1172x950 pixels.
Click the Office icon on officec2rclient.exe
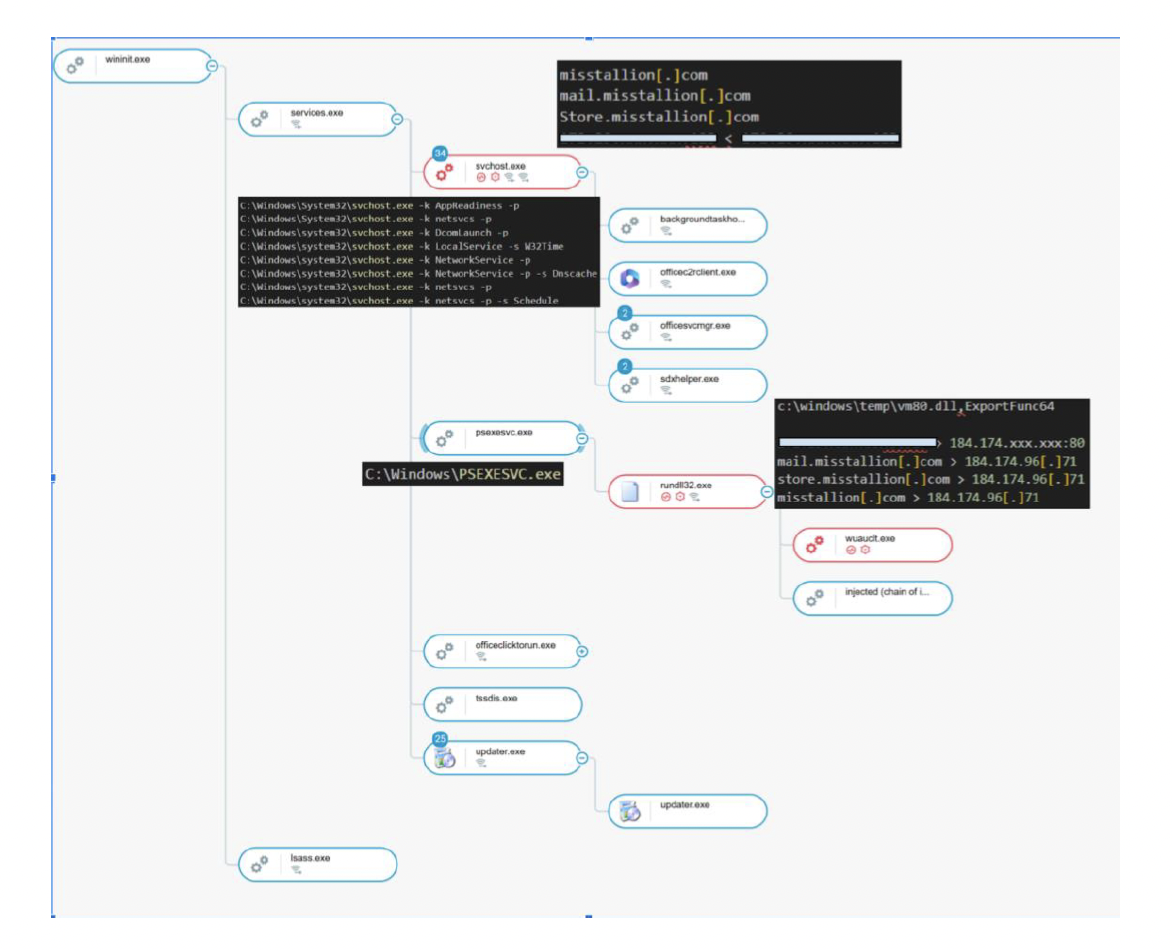(629, 279)
